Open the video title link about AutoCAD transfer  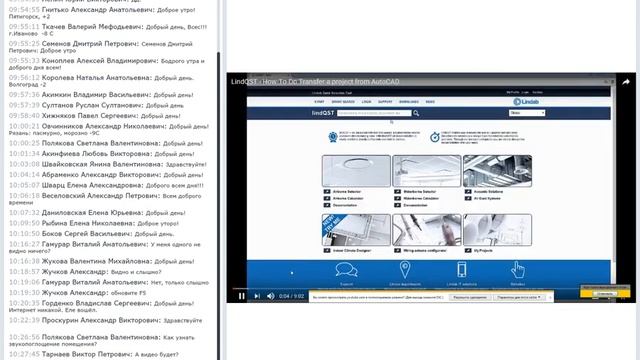coord(315,82)
